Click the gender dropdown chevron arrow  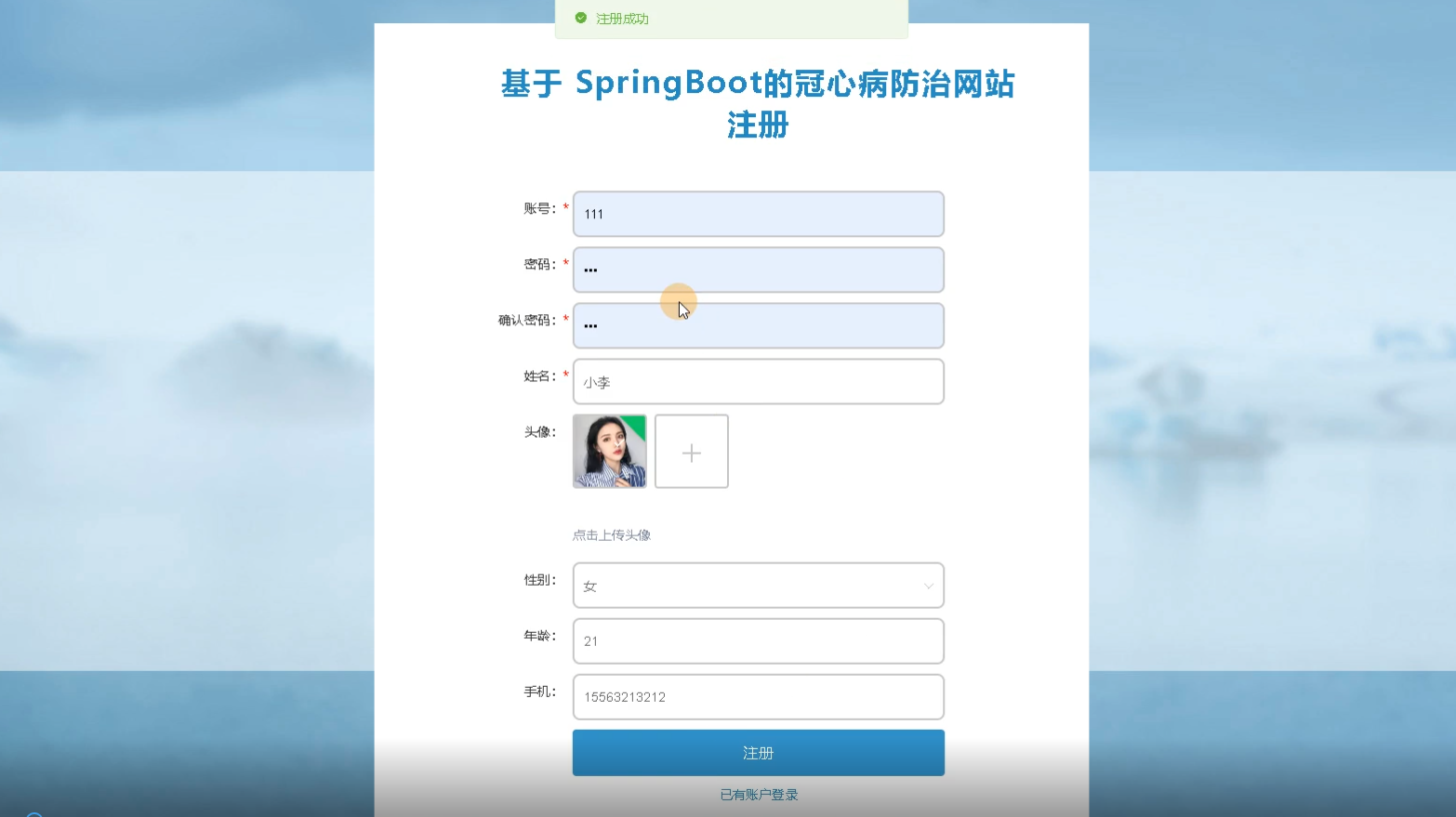(928, 586)
